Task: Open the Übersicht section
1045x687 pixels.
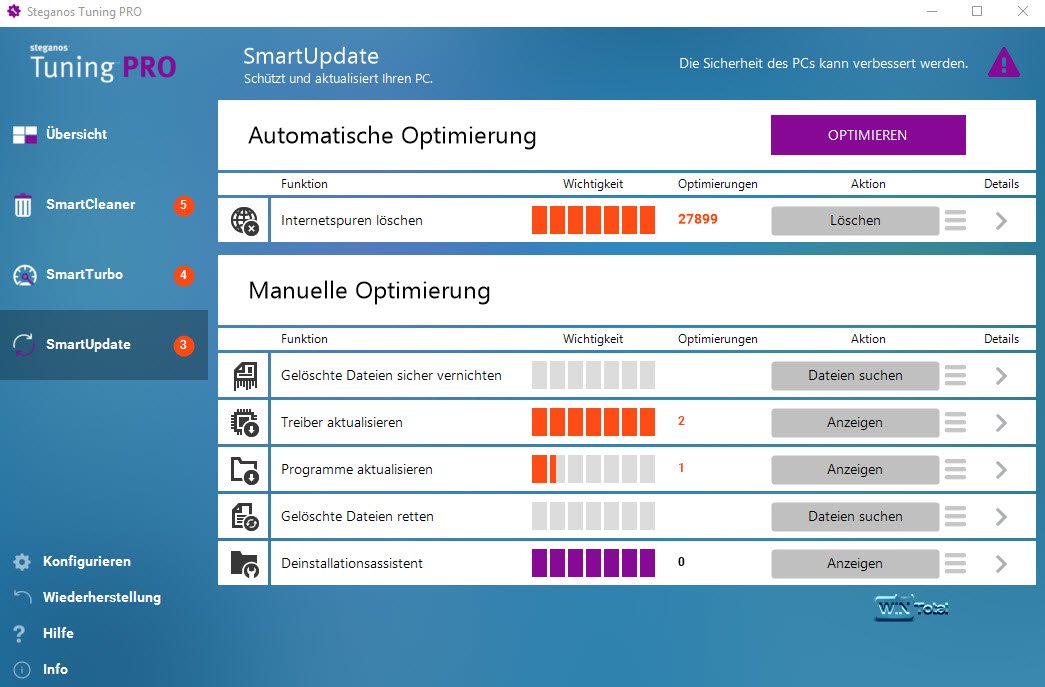Action: point(103,135)
